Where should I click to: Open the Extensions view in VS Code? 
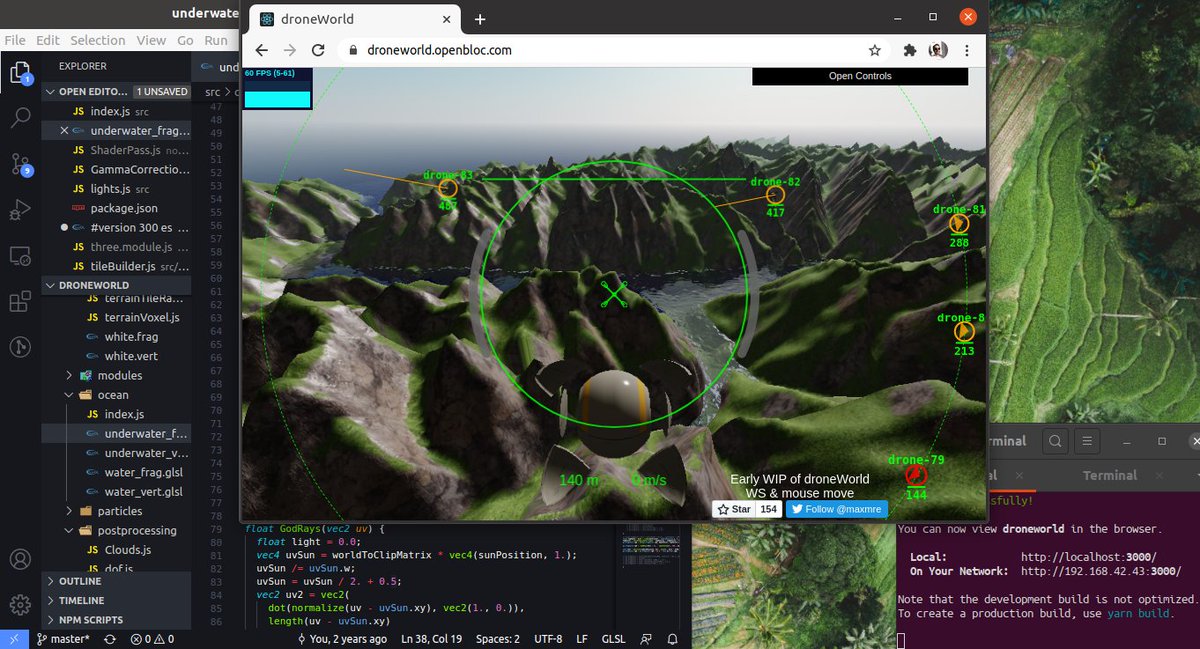tap(20, 301)
